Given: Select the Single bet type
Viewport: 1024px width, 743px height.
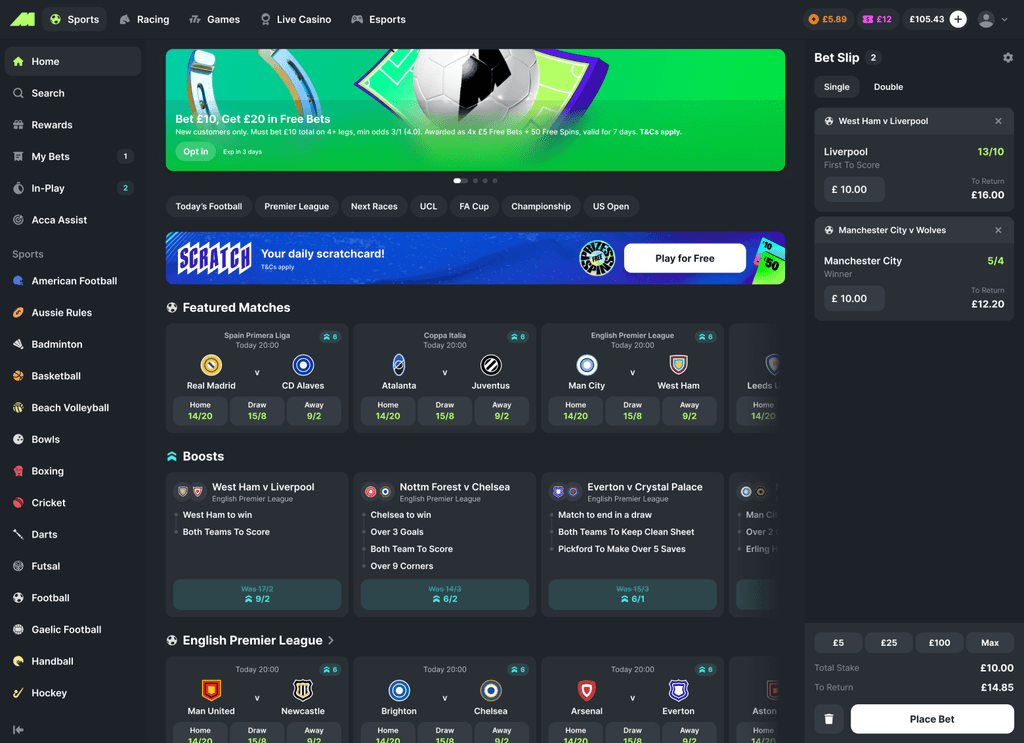Looking at the screenshot, I should pos(837,87).
